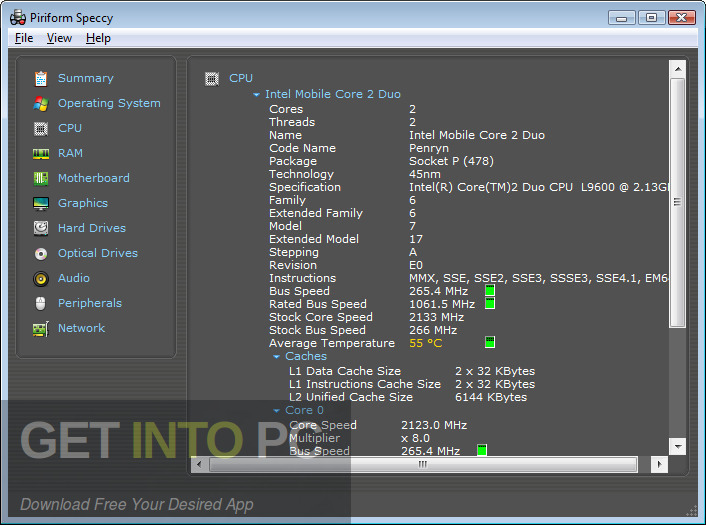The width and height of the screenshot is (706, 525).
Task: Click the Stock Core Speed value 2133 MHz
Action: 436,317
